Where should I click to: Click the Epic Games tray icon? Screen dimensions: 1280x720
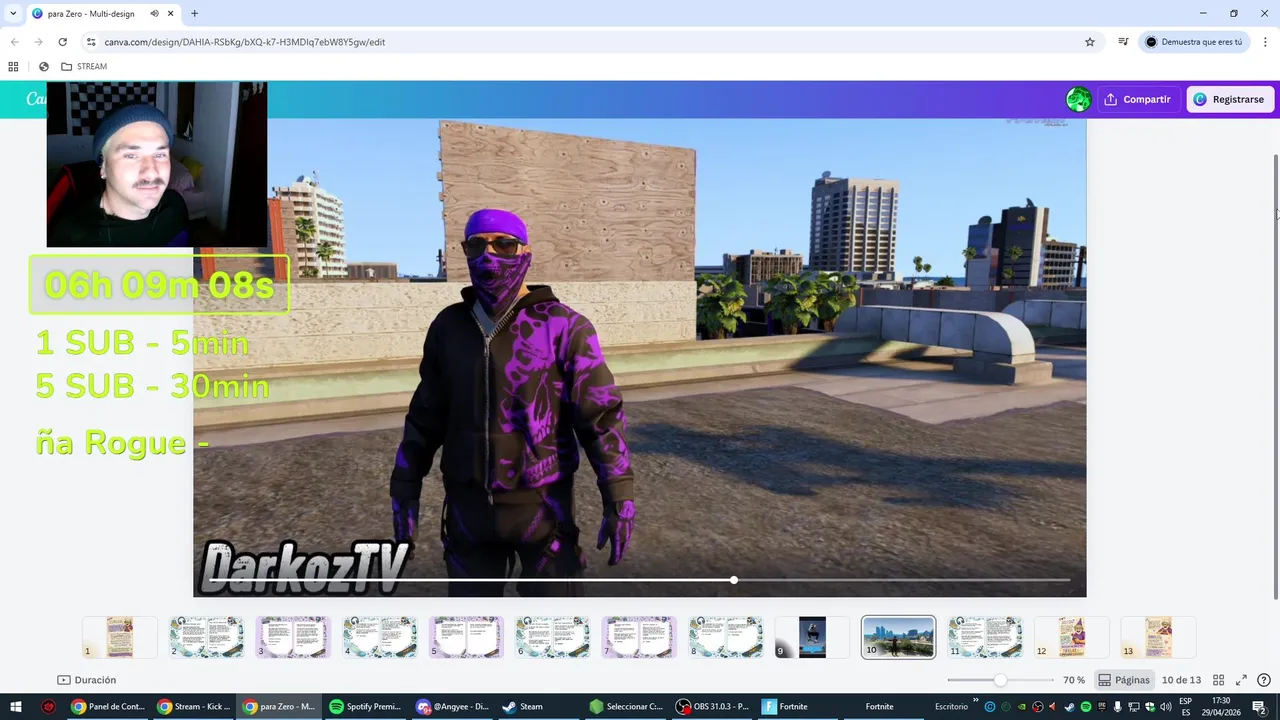click(x=1102, y=707)
